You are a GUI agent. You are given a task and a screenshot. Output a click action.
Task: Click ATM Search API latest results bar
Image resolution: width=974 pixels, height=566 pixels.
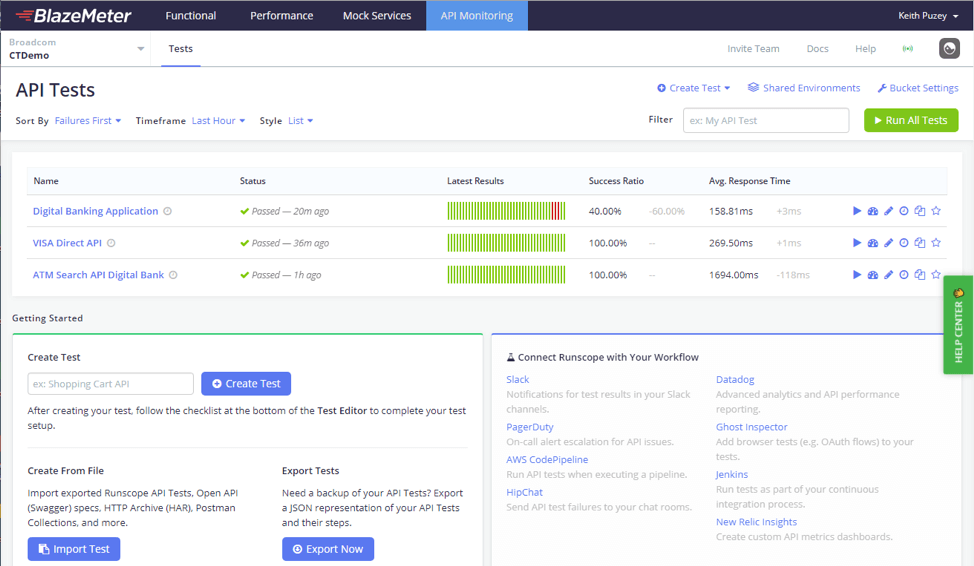coord(506,275)
